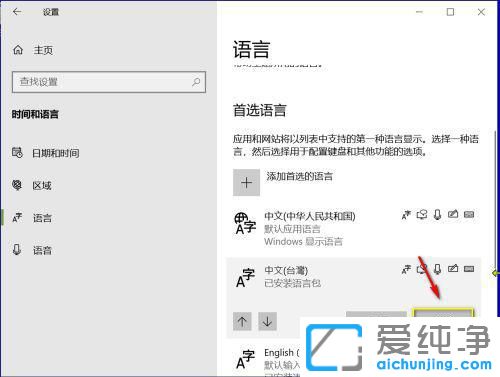The width and height of the screenshot is (500, 377).
Task: Click the back arrow in Settings
Action: tap(17, 12)
